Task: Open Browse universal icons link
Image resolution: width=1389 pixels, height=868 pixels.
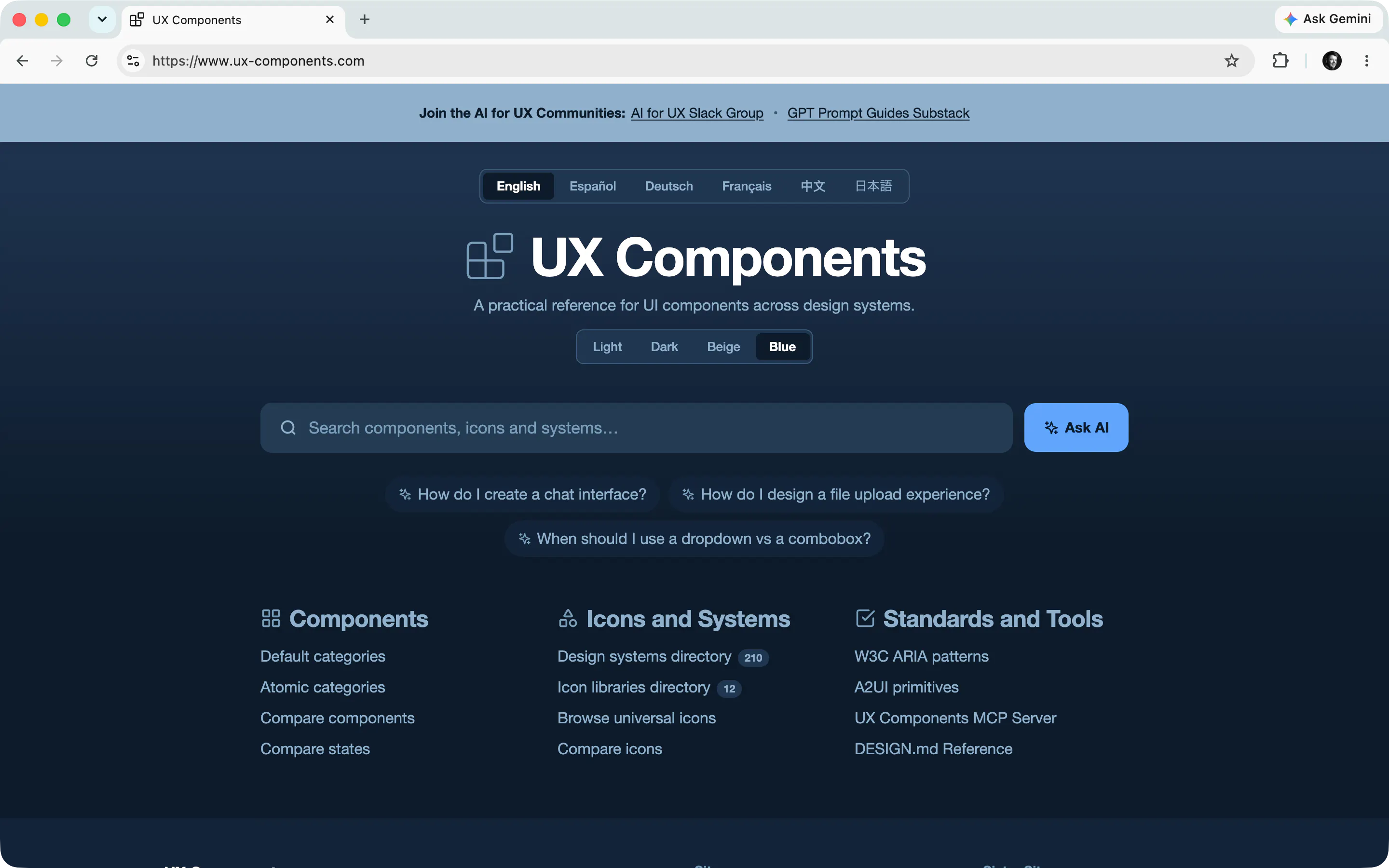Action: (x=637, y=718)
